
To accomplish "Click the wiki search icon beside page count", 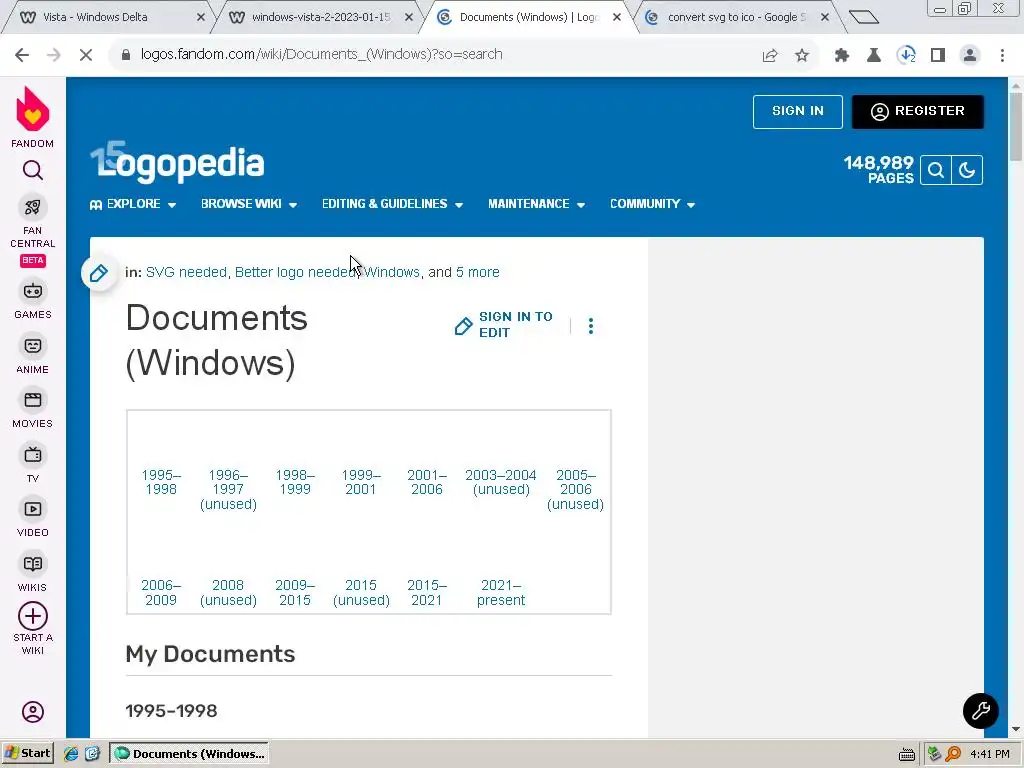I will point(936,170).
